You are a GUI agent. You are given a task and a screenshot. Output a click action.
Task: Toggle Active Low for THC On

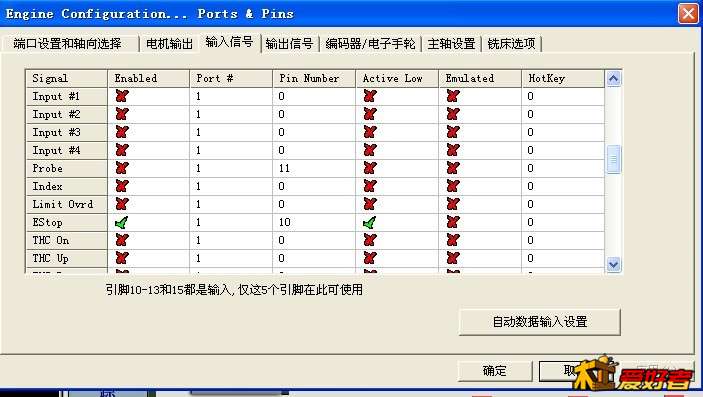tap(370, 240)
